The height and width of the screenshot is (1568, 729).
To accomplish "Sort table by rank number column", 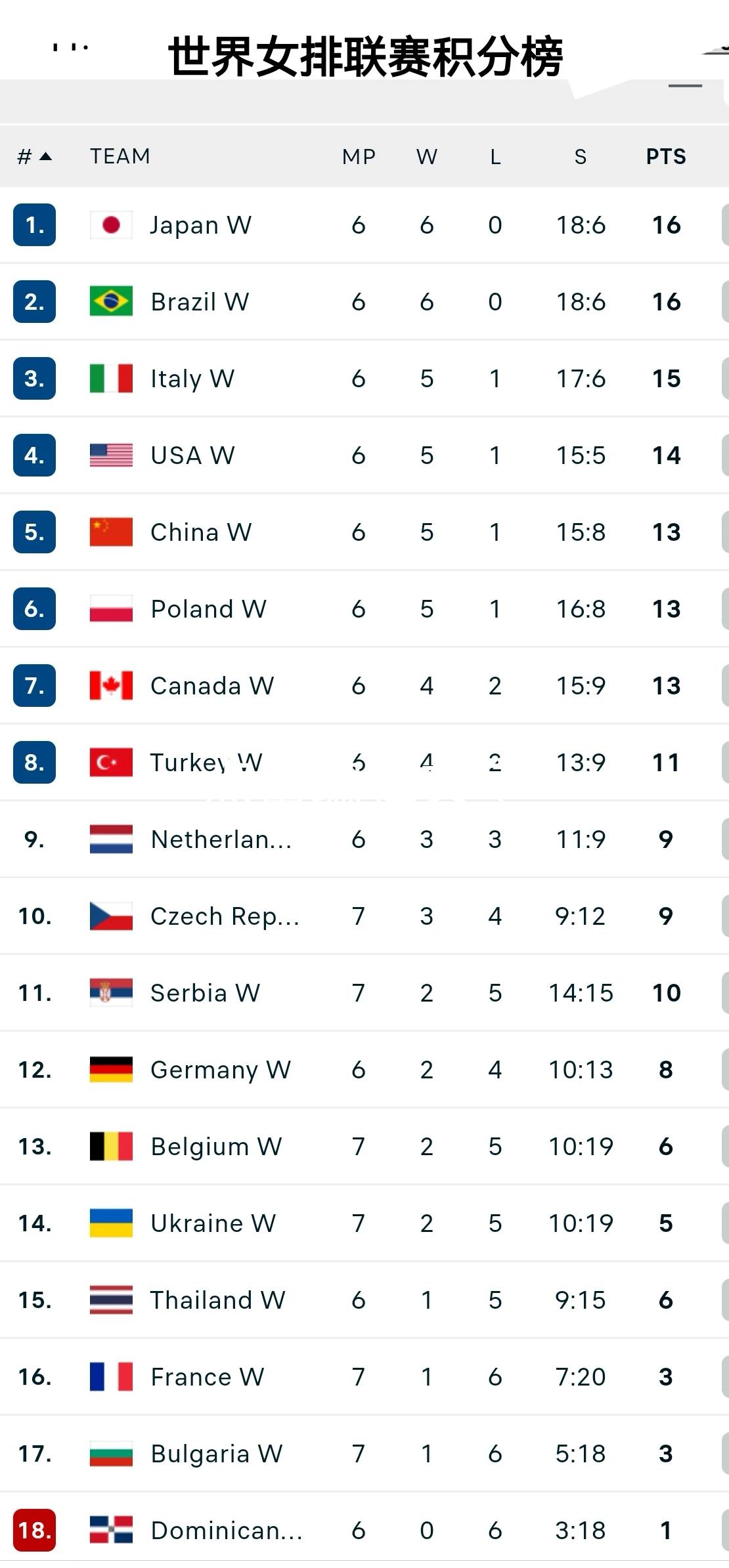I will 34,157.
